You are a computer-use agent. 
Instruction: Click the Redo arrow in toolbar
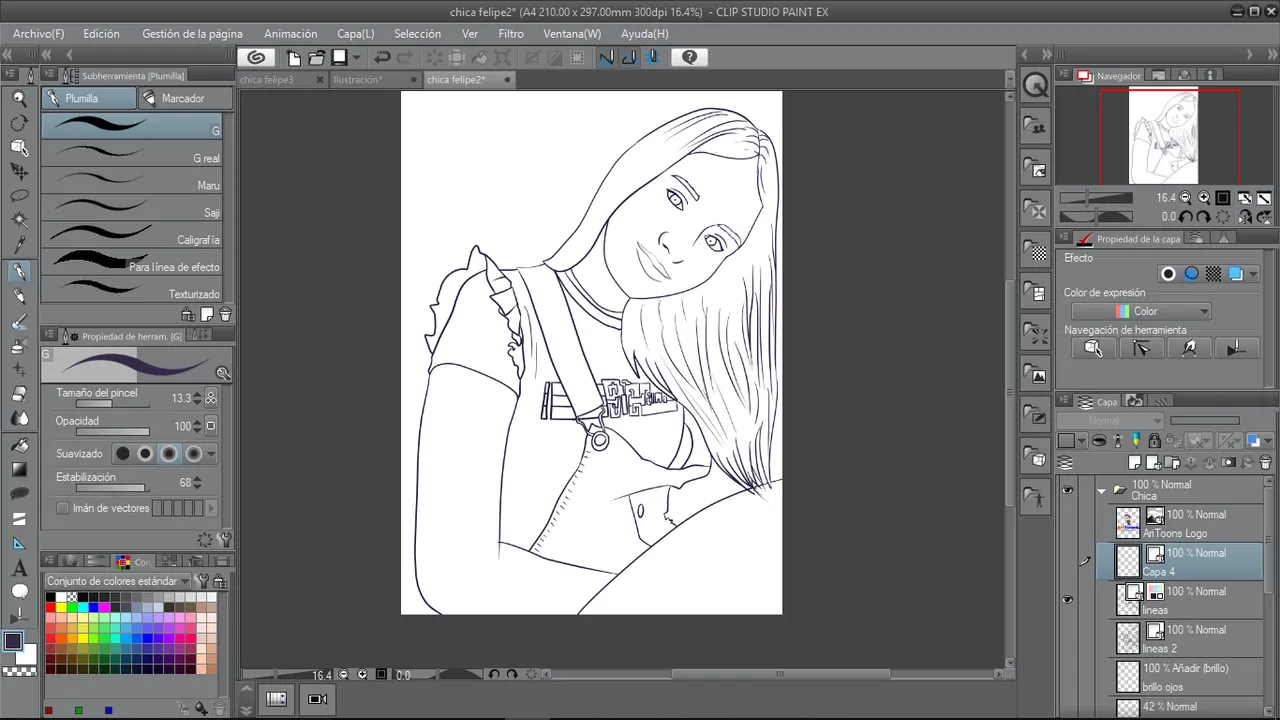click(x=405, y=58)
